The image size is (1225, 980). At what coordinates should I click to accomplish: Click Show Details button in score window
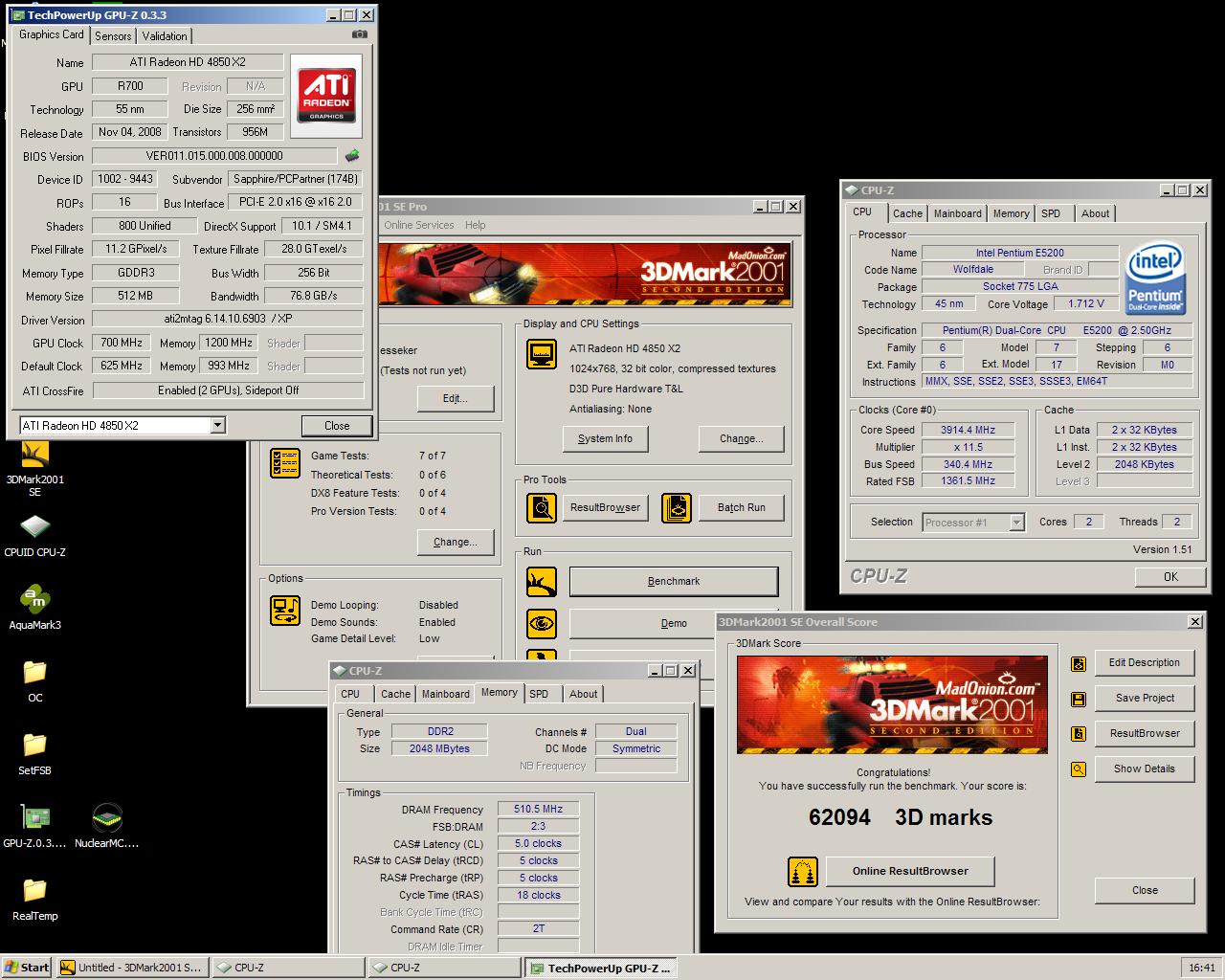1144,768
